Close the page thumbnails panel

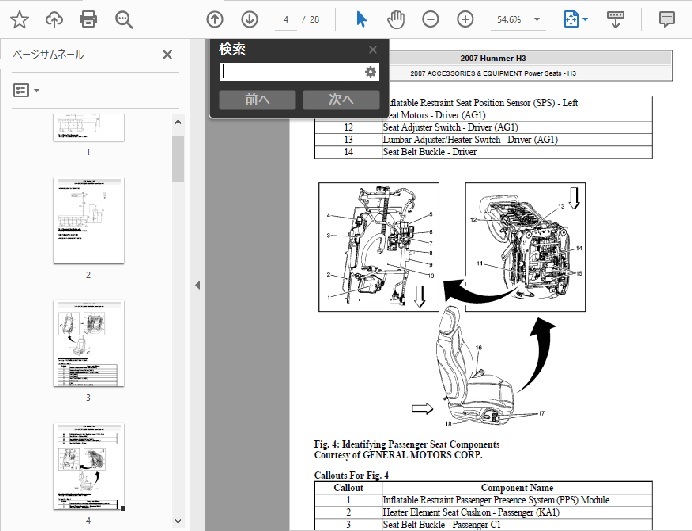[x=167, y=55]
